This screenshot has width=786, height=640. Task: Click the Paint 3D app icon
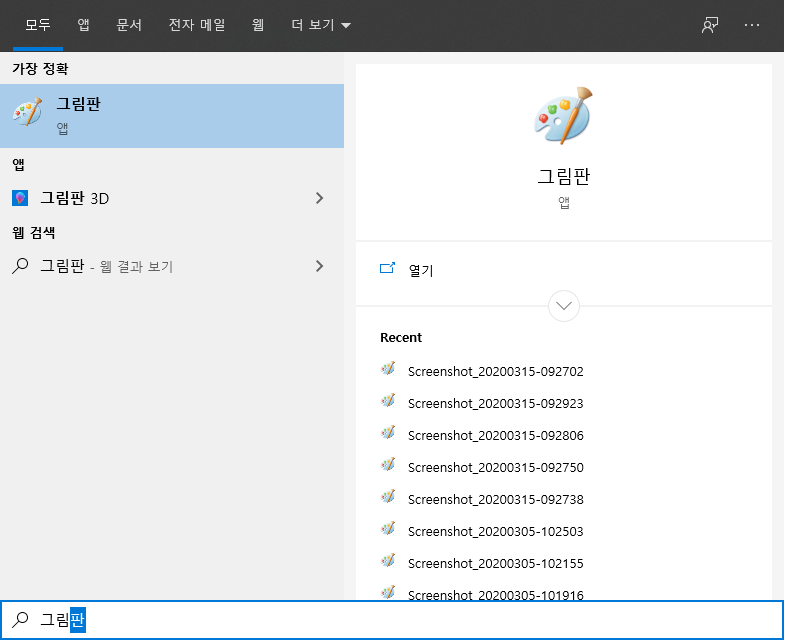(x=20, y=198)
